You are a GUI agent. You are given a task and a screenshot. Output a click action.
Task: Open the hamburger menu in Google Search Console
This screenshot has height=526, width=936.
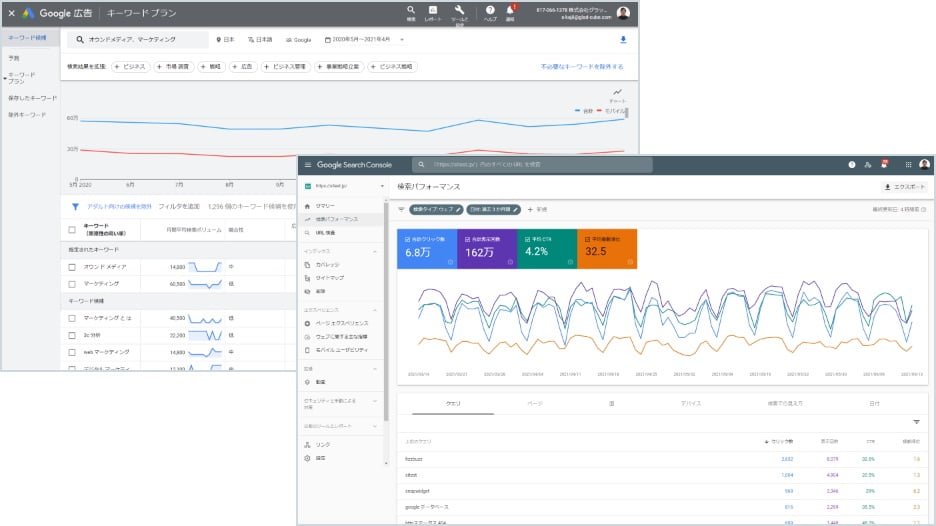click(308, 165)
